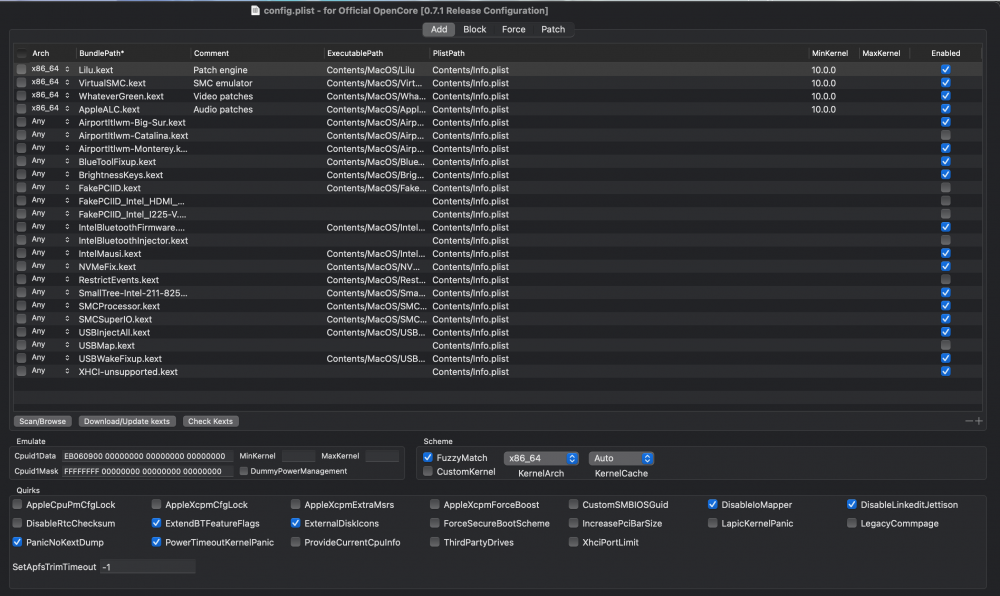Click the Enabled column header
The width and height of the screenshot is (1000, 596).
click(945, 53)
